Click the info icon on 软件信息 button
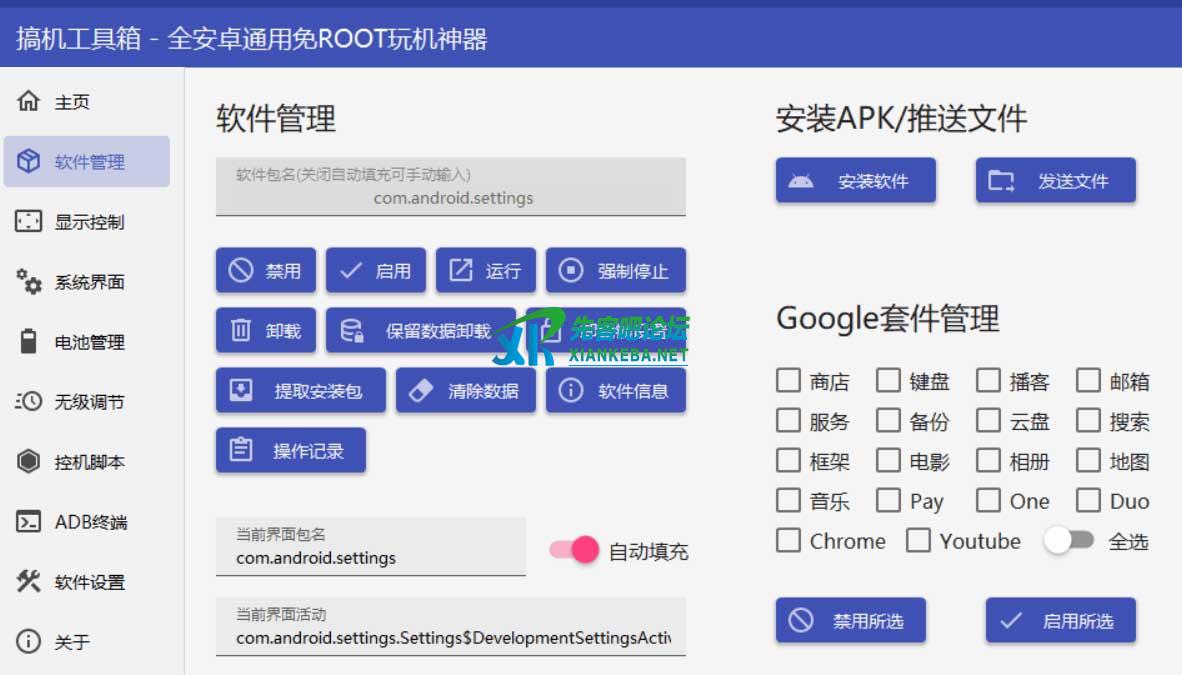Image resolution: width=1182 pixels, height=675 pixels. coord(571,390)
